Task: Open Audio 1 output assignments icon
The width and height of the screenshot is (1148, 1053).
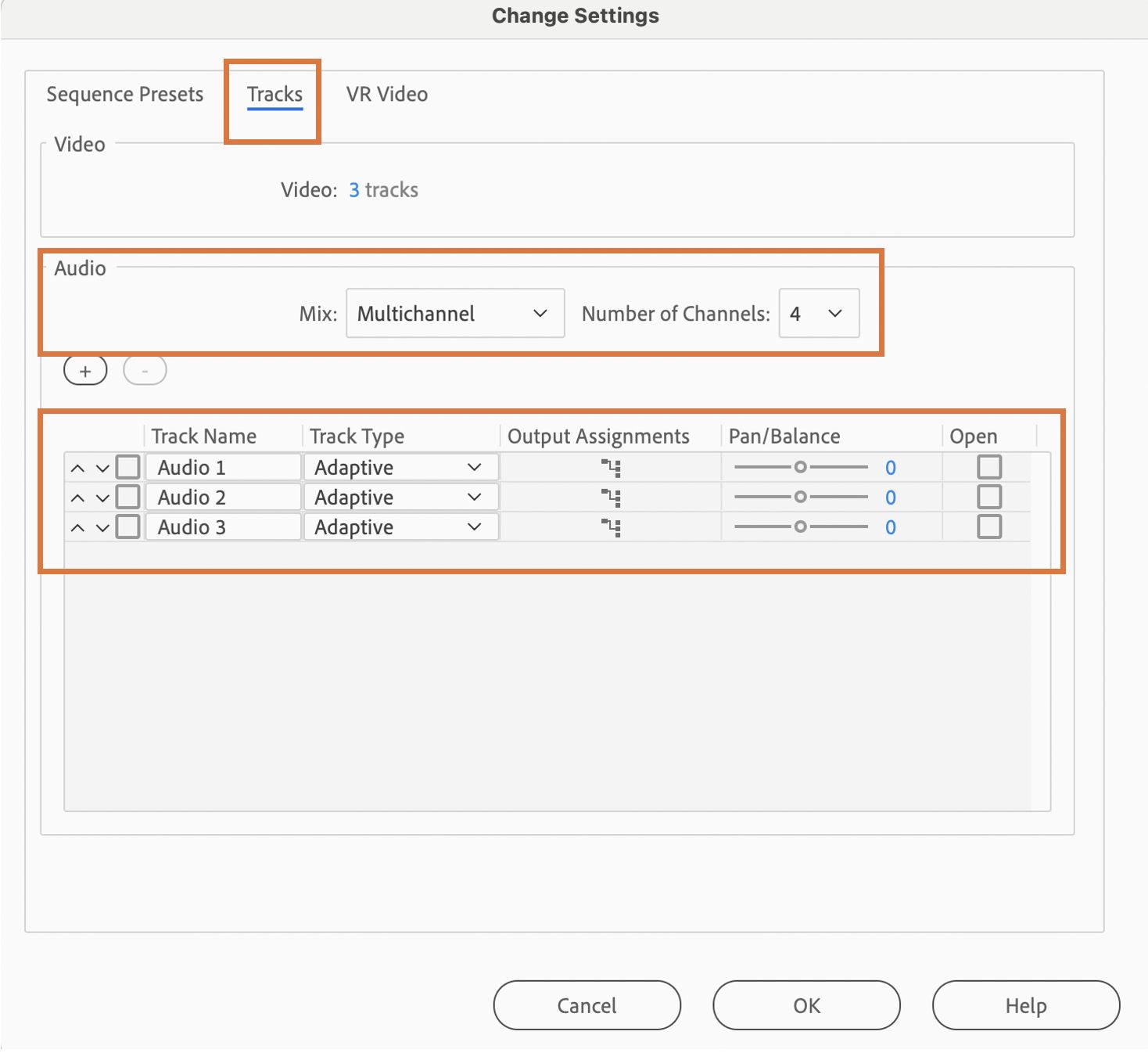Action: 611,468
